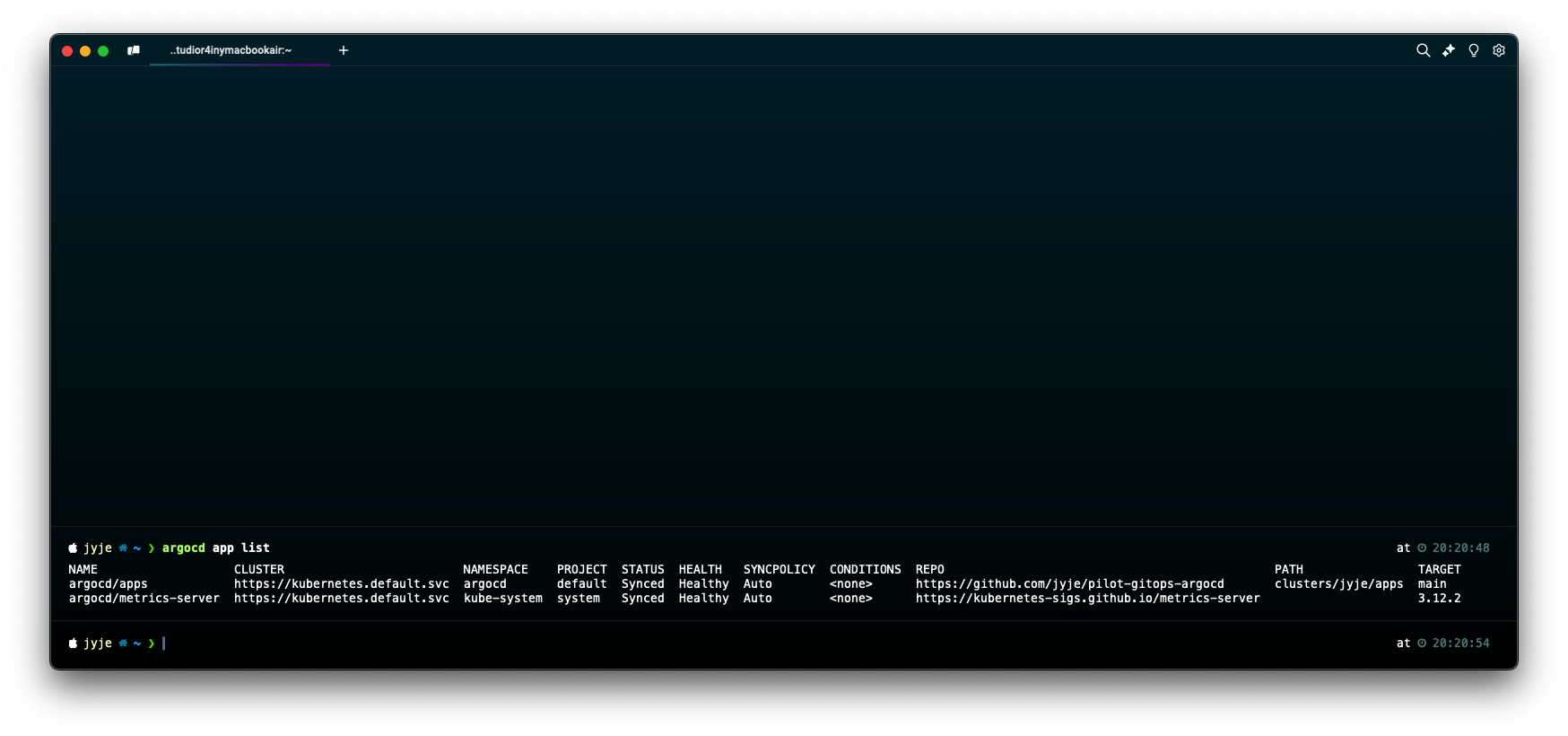
Task: Click 'default' project value
Action: (582, 583)
